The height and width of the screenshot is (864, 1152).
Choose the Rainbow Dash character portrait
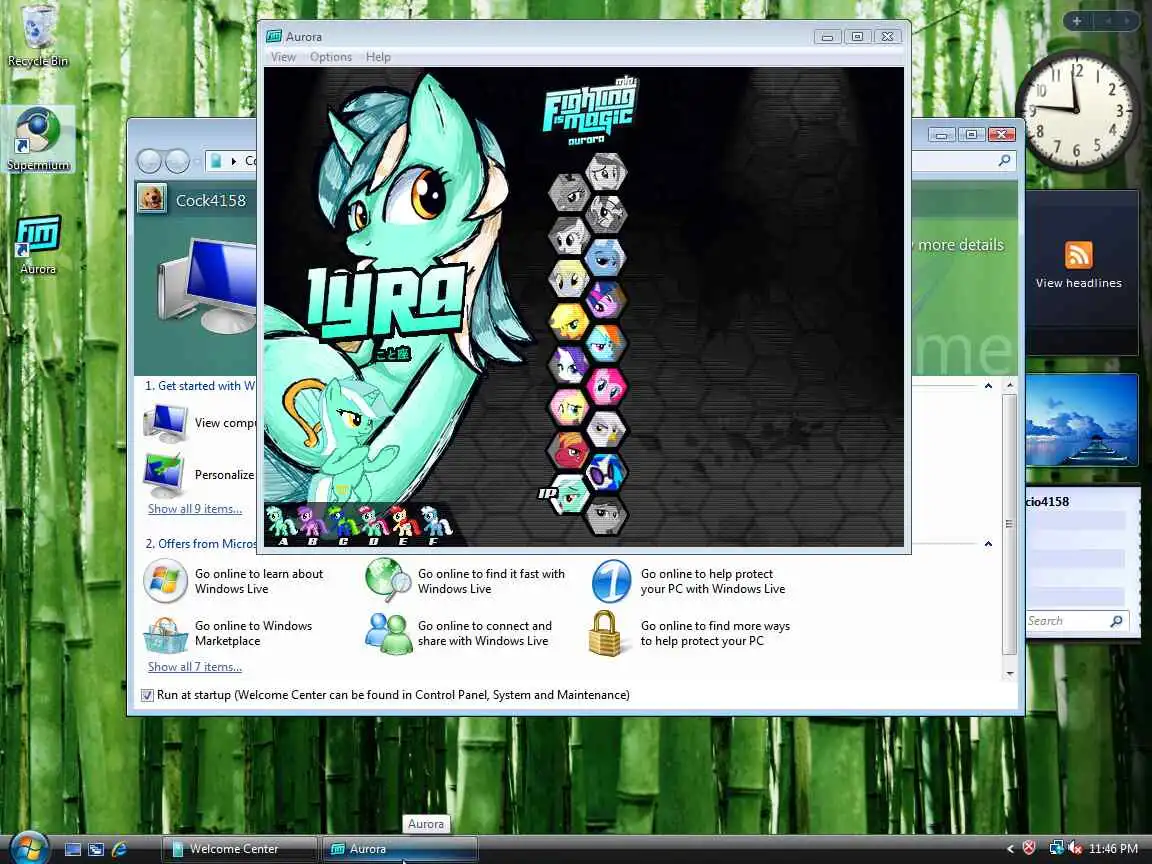point(606,343)
